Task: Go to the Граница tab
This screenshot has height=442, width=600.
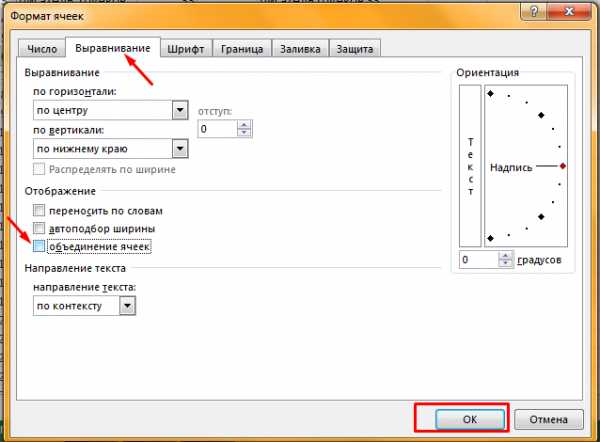Action: [242, 49]
